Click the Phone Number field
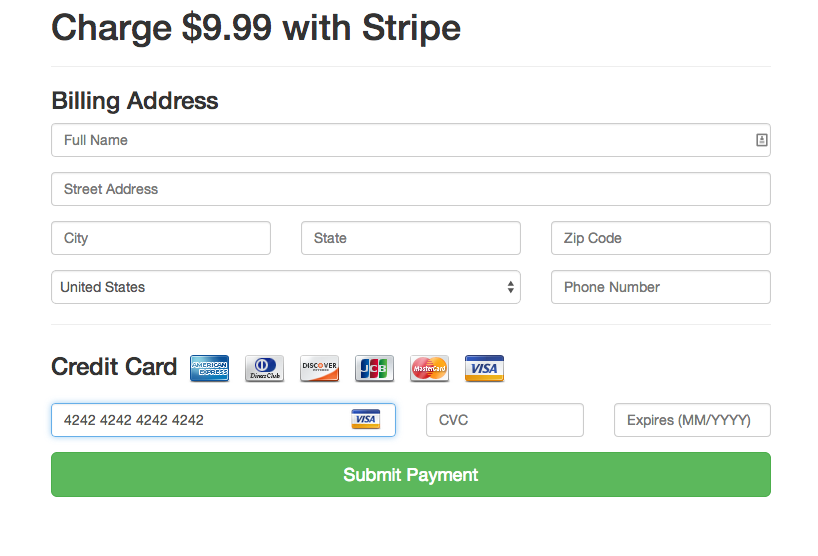818x556 pixels. (660, 287)
